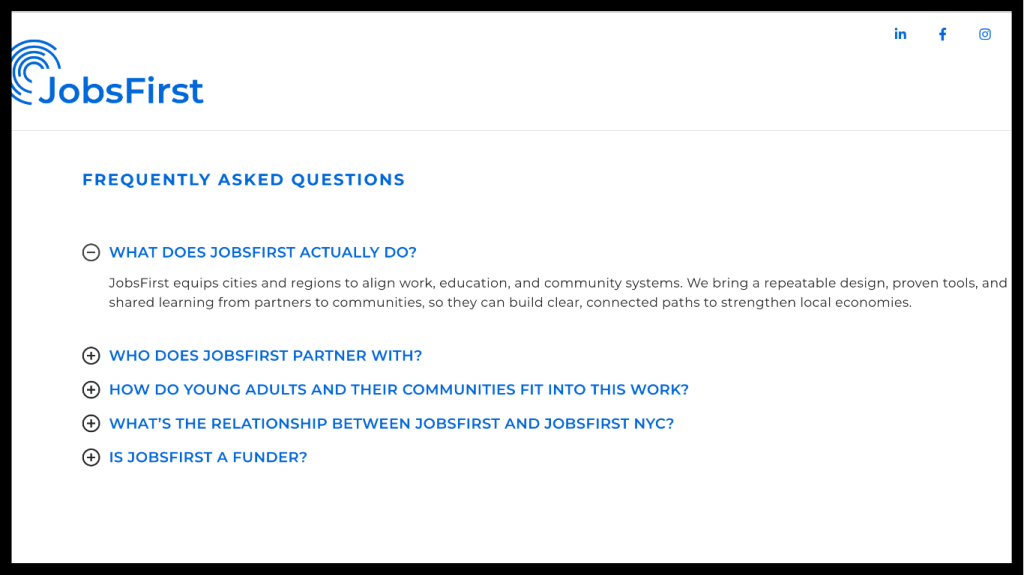Image resolution: width=1024 pixels, height=575 pixels.
Task: Open the LinkedIn social icon
Action: 900,34
